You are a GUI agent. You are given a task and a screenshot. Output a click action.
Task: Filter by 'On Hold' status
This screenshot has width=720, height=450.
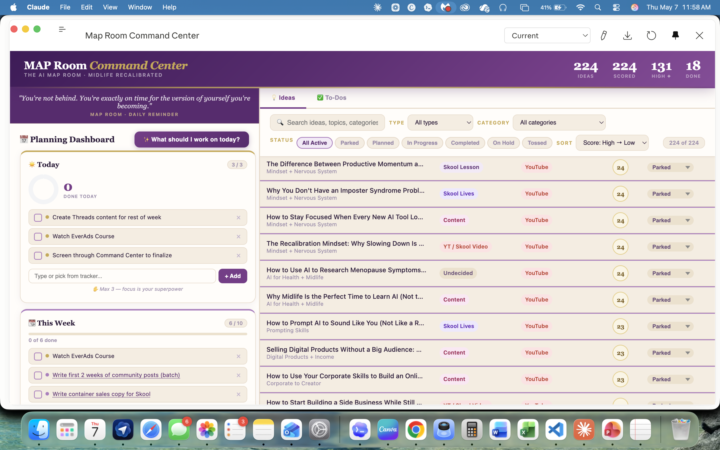tap(503, 143)
